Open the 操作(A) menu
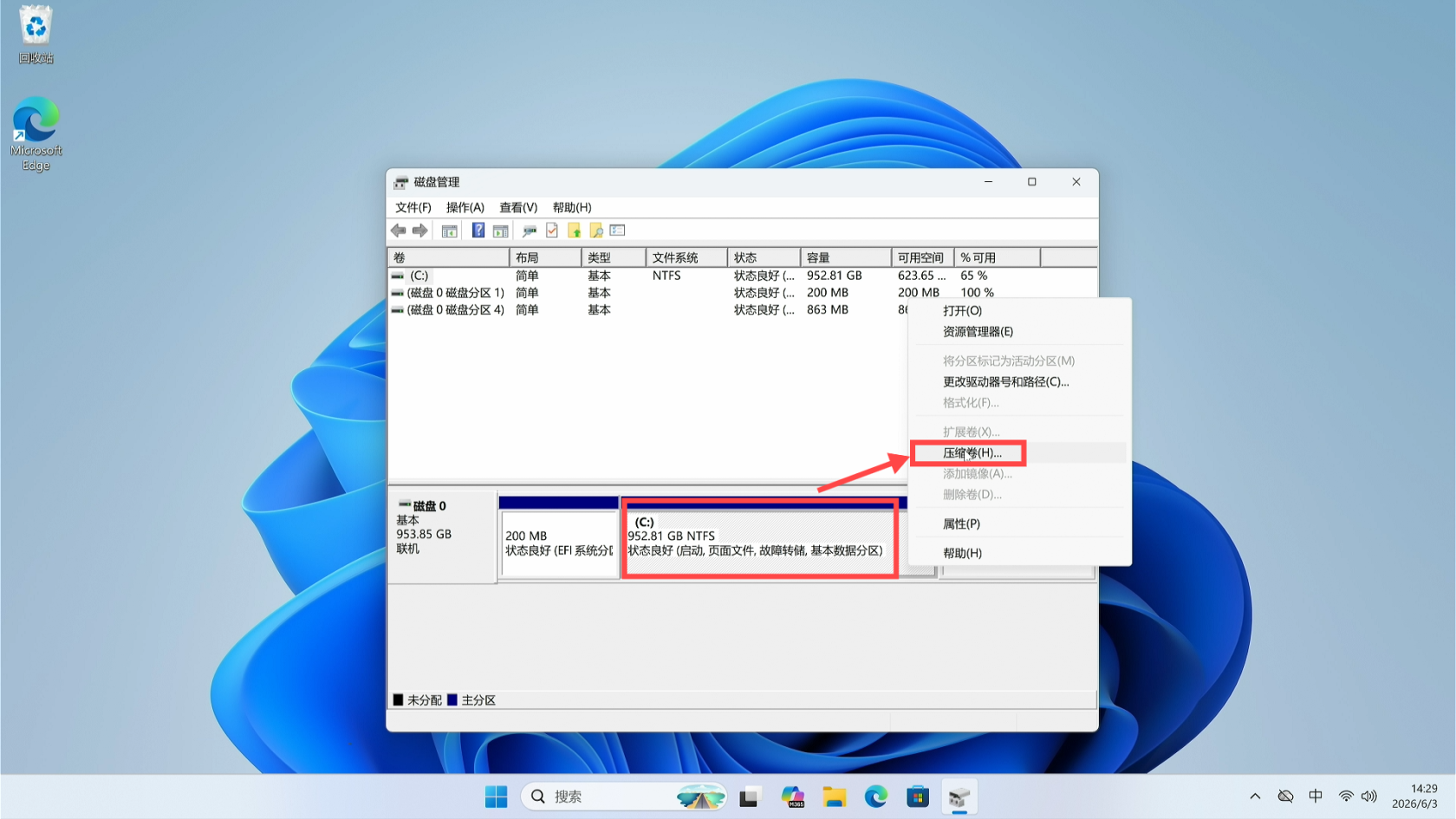1456x819 pixels. tap(465, 208)
